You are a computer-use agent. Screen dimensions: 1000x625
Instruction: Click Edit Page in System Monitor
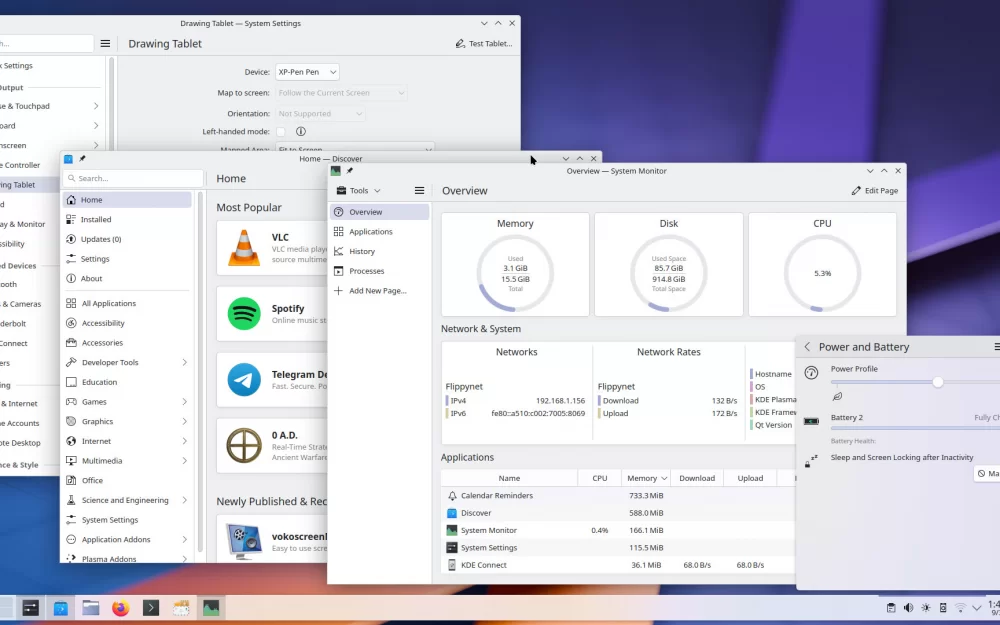coord(874,190)
